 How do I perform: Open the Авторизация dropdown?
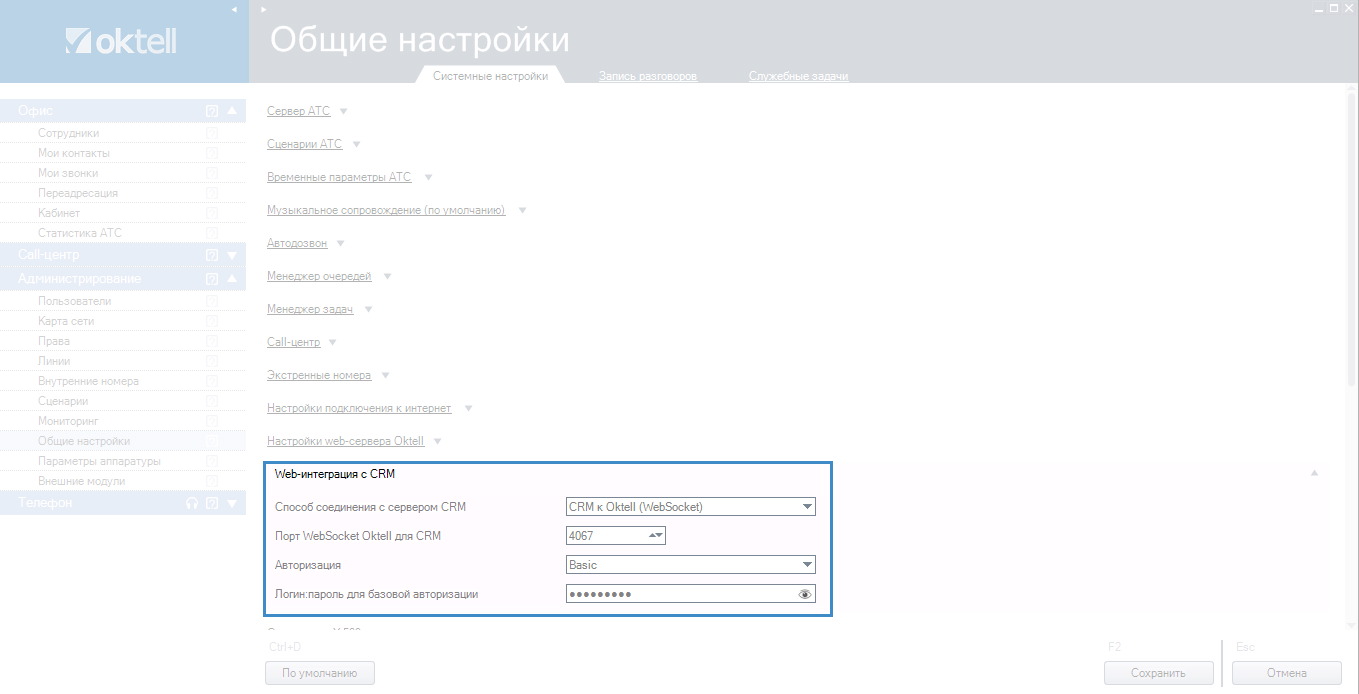pyautogui.click(x=806, y=565)
